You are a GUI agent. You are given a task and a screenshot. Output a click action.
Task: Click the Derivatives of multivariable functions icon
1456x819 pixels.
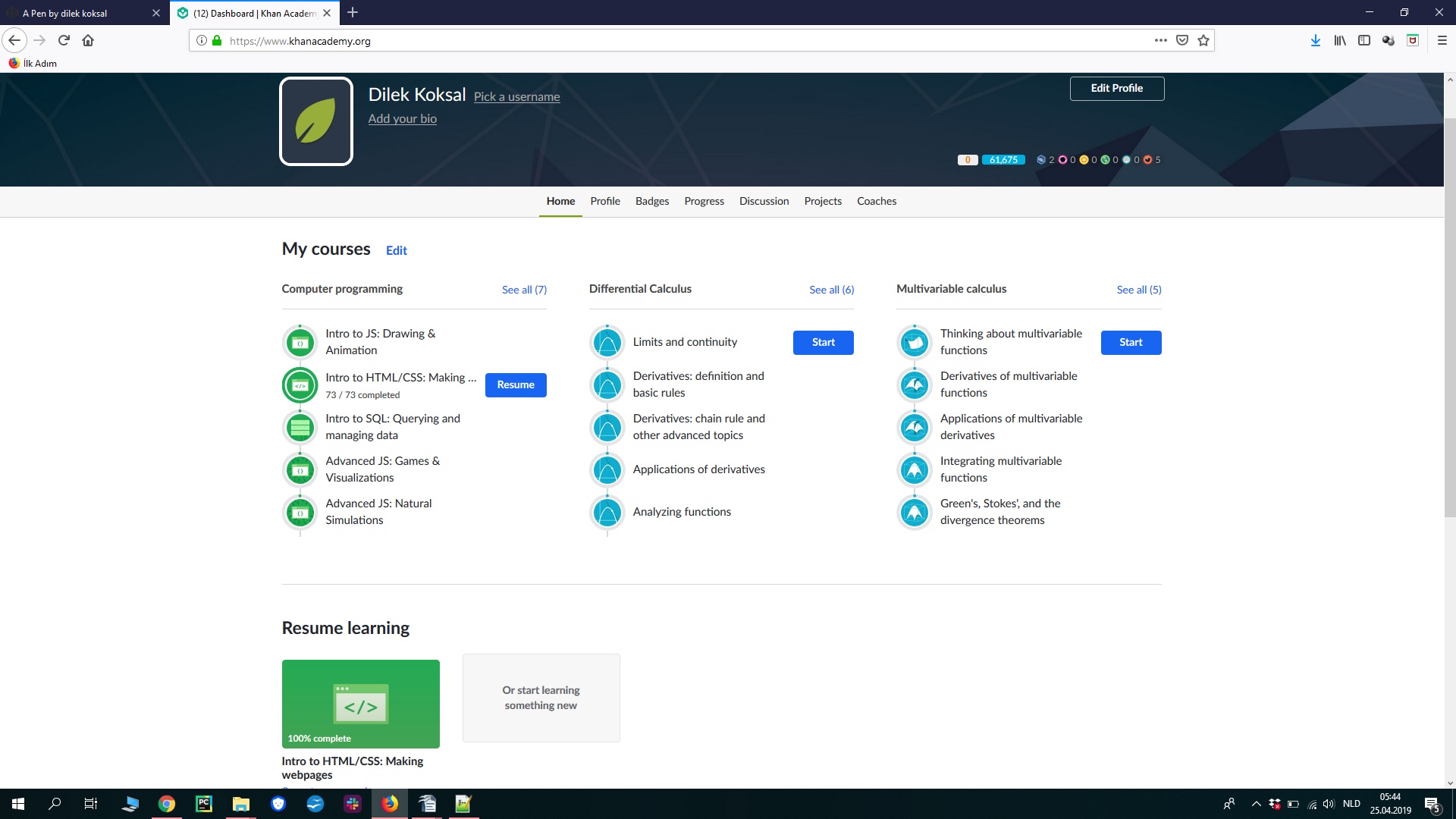(x=915, y=385)
